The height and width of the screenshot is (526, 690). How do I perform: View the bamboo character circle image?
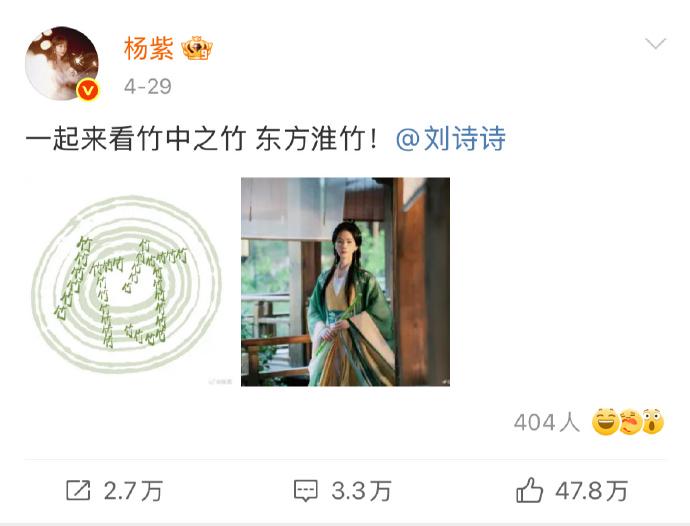pos(126,282)
